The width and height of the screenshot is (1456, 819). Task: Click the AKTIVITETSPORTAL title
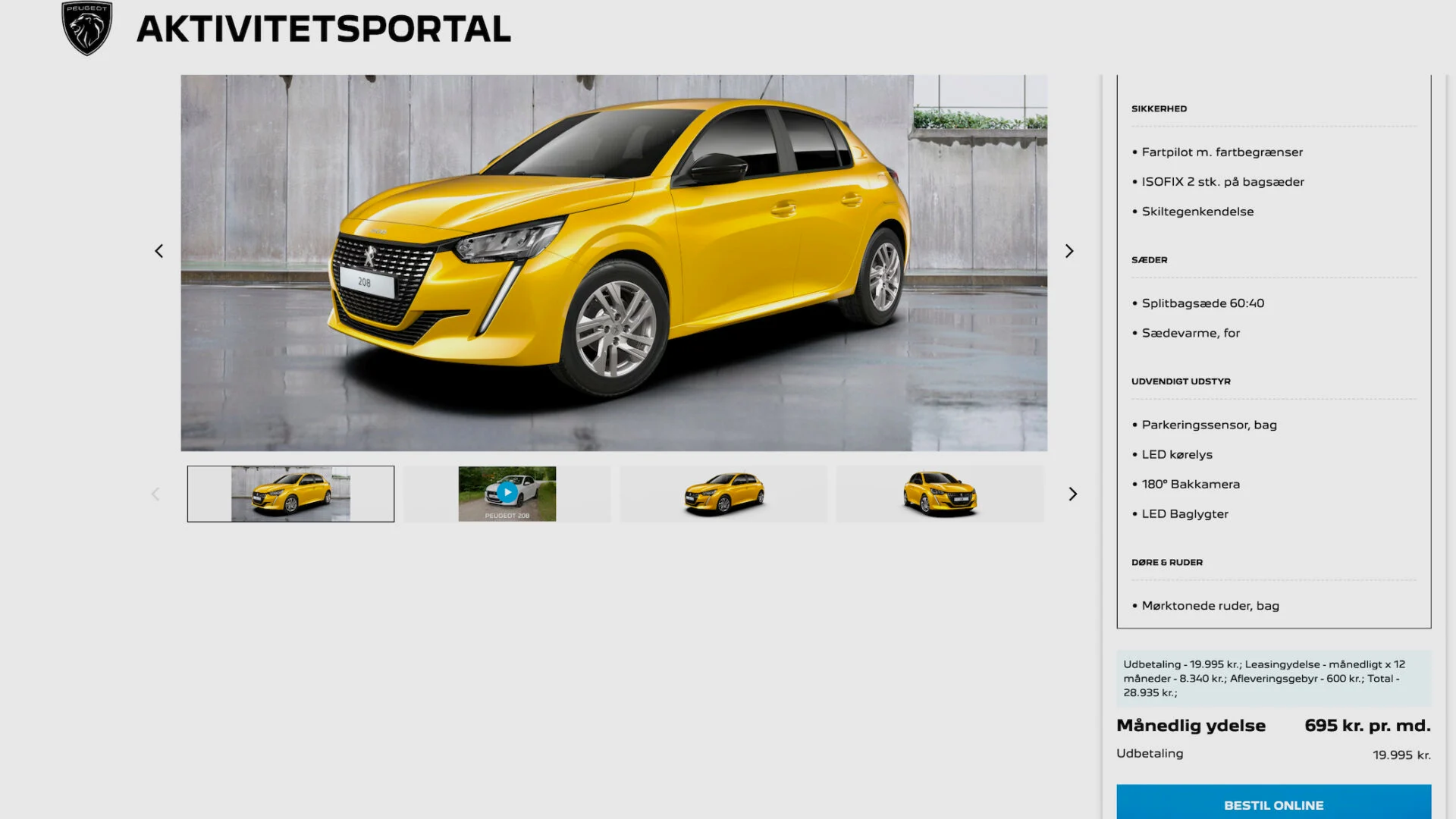324,30
